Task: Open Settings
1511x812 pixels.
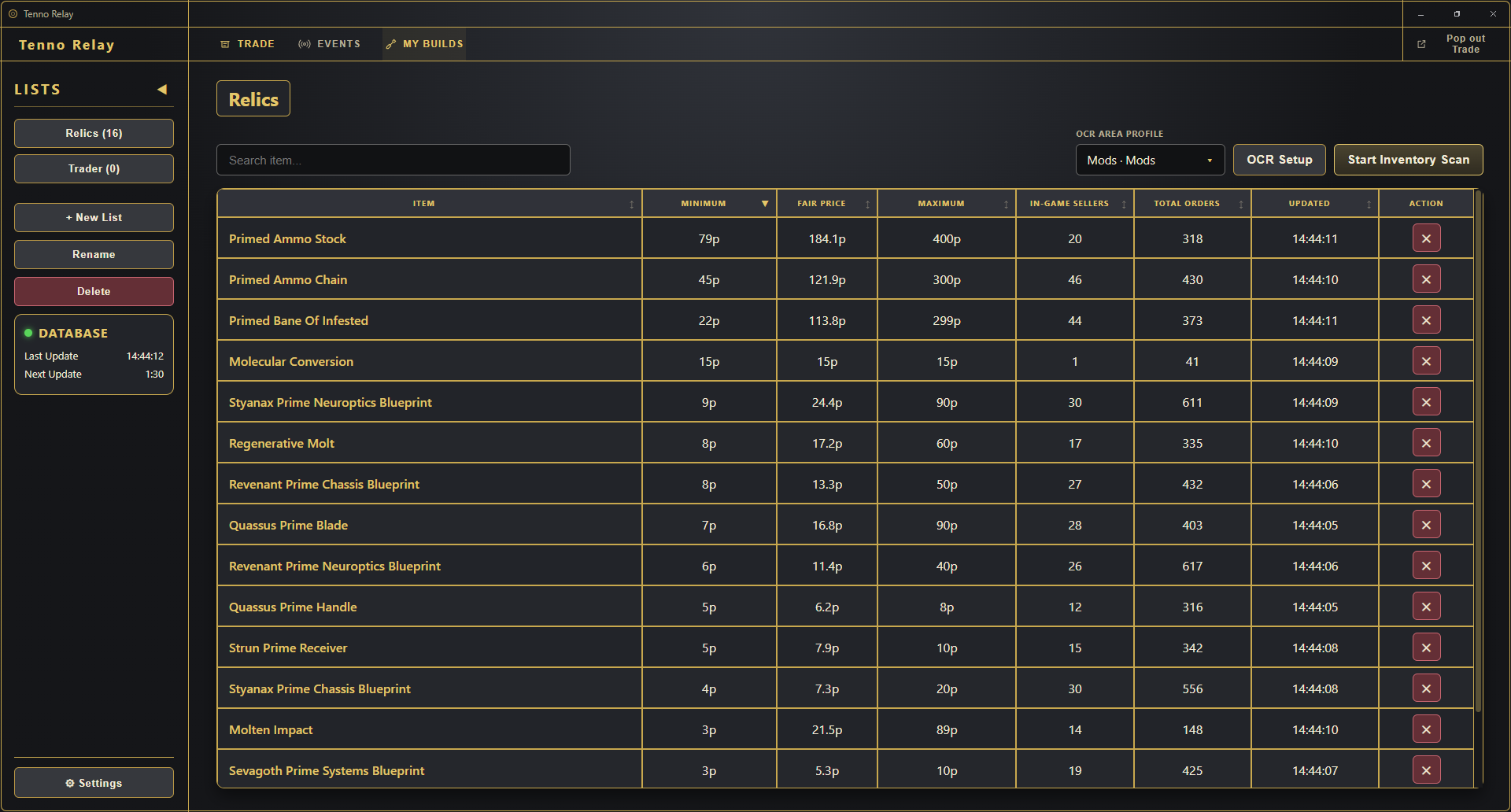Action: [x=94, y=783]
